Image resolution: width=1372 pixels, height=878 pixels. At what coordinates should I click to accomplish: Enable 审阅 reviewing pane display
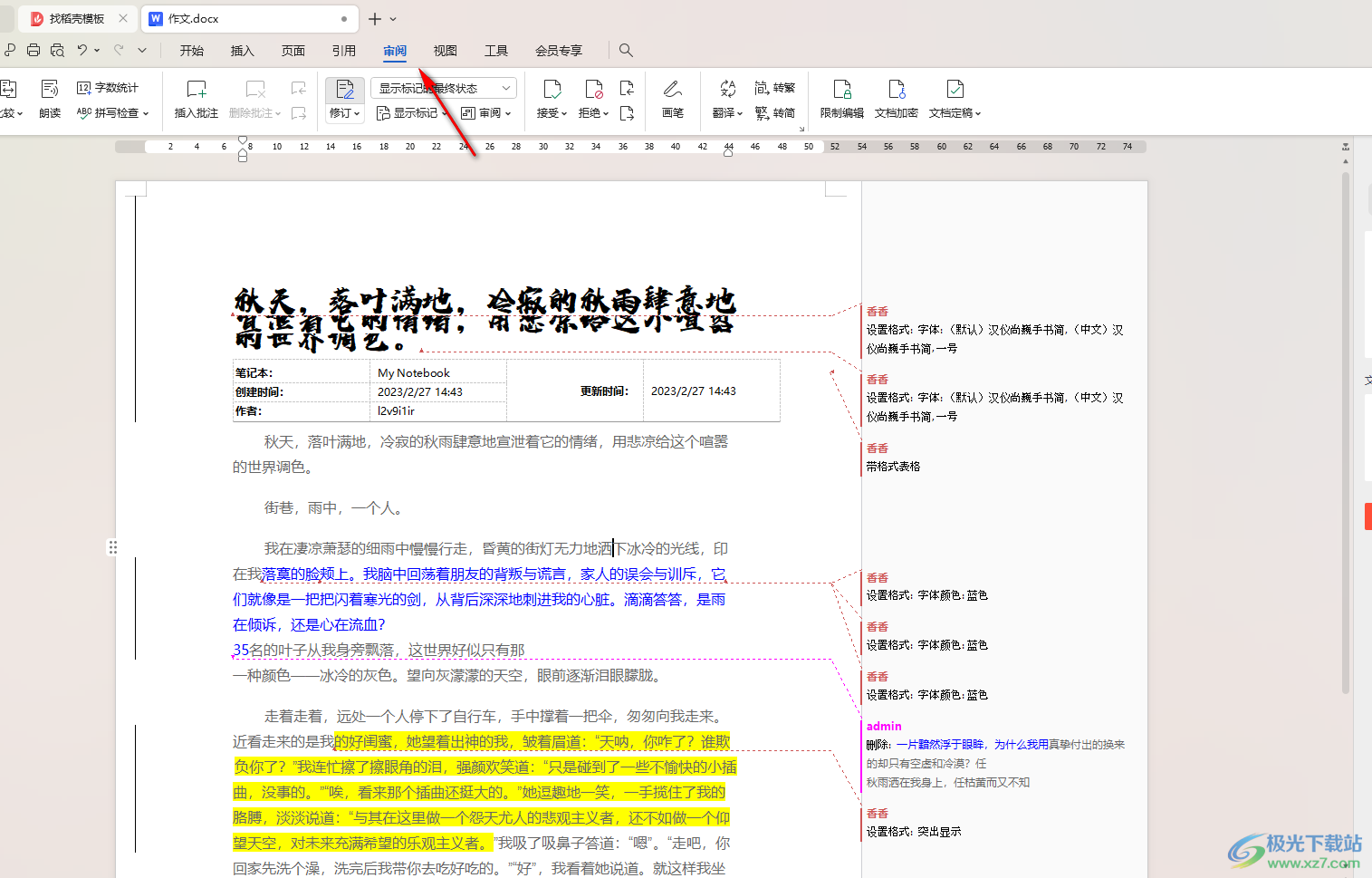coord(488,112)
